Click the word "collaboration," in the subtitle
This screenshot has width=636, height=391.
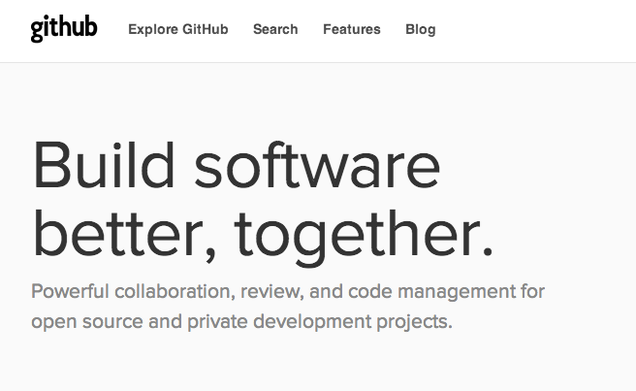(175, 291)
